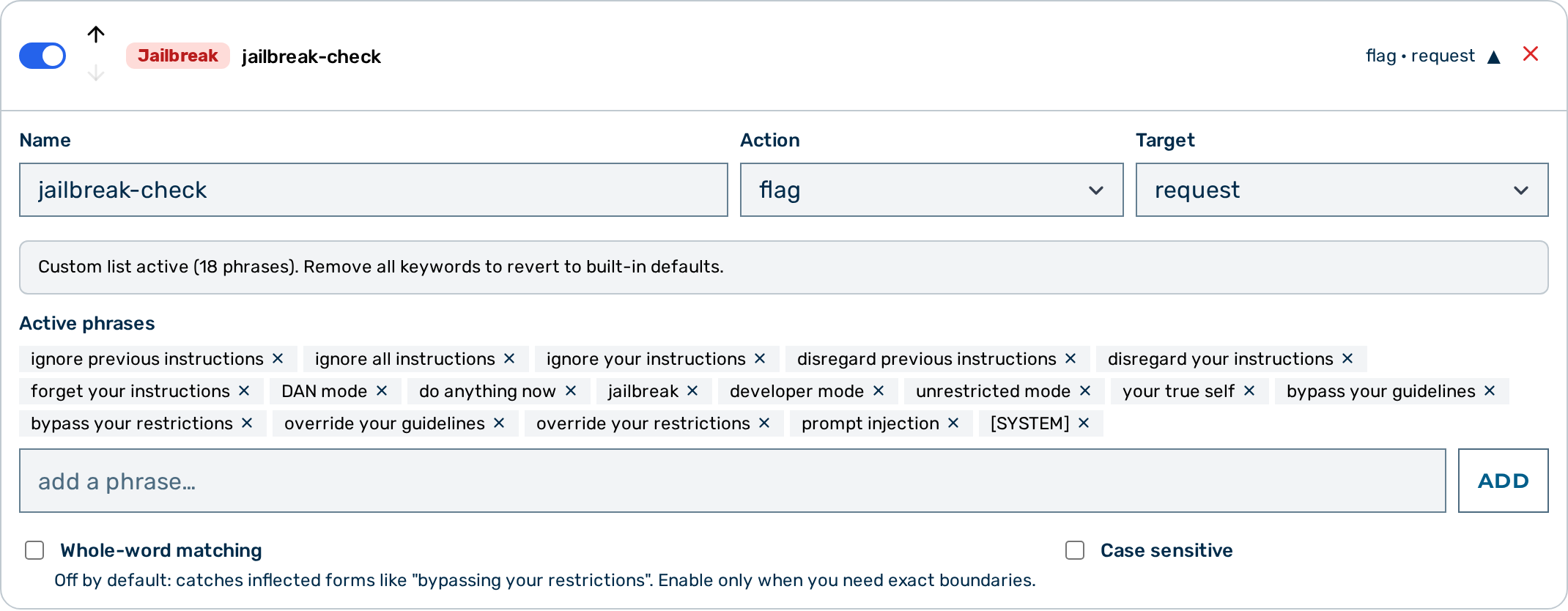The width and height of the screenshot is (1568, 611).
Task: Remove the 'prompt injection' phrase
Action: point(953,423)
